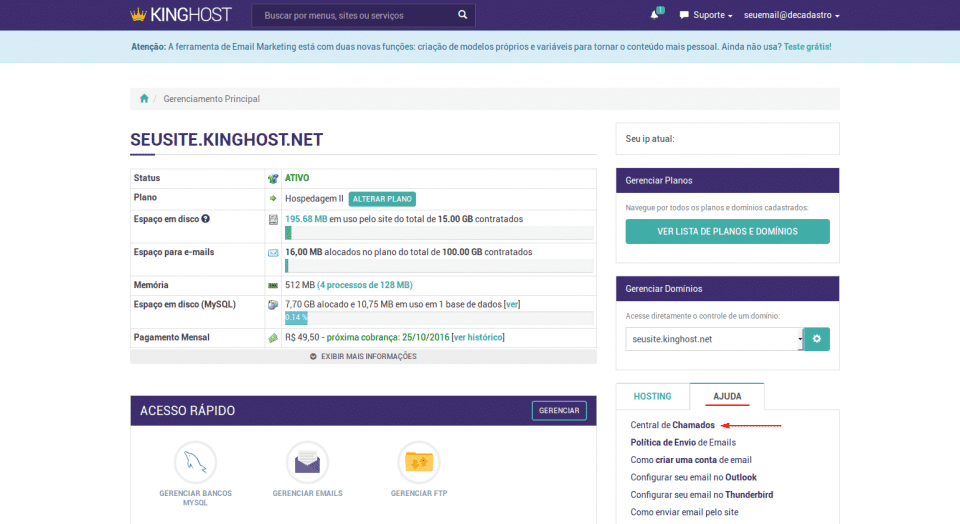The image size is (960, 524).
Task: Expand Exibir mais informações
Action: pyautogui.click(x=363, y=356)
